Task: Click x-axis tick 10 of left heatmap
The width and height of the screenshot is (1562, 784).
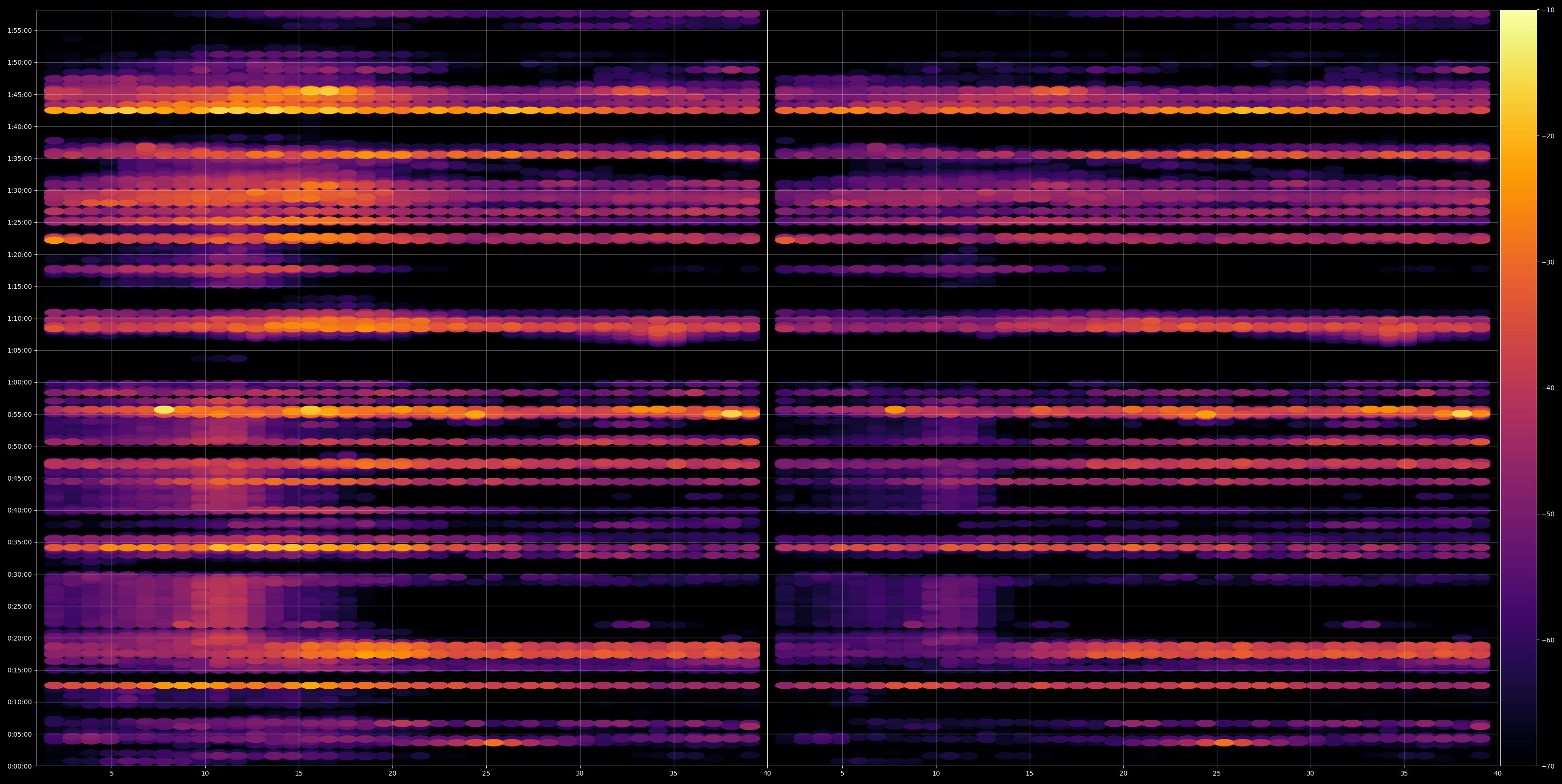Action: [x=205, y=774]
